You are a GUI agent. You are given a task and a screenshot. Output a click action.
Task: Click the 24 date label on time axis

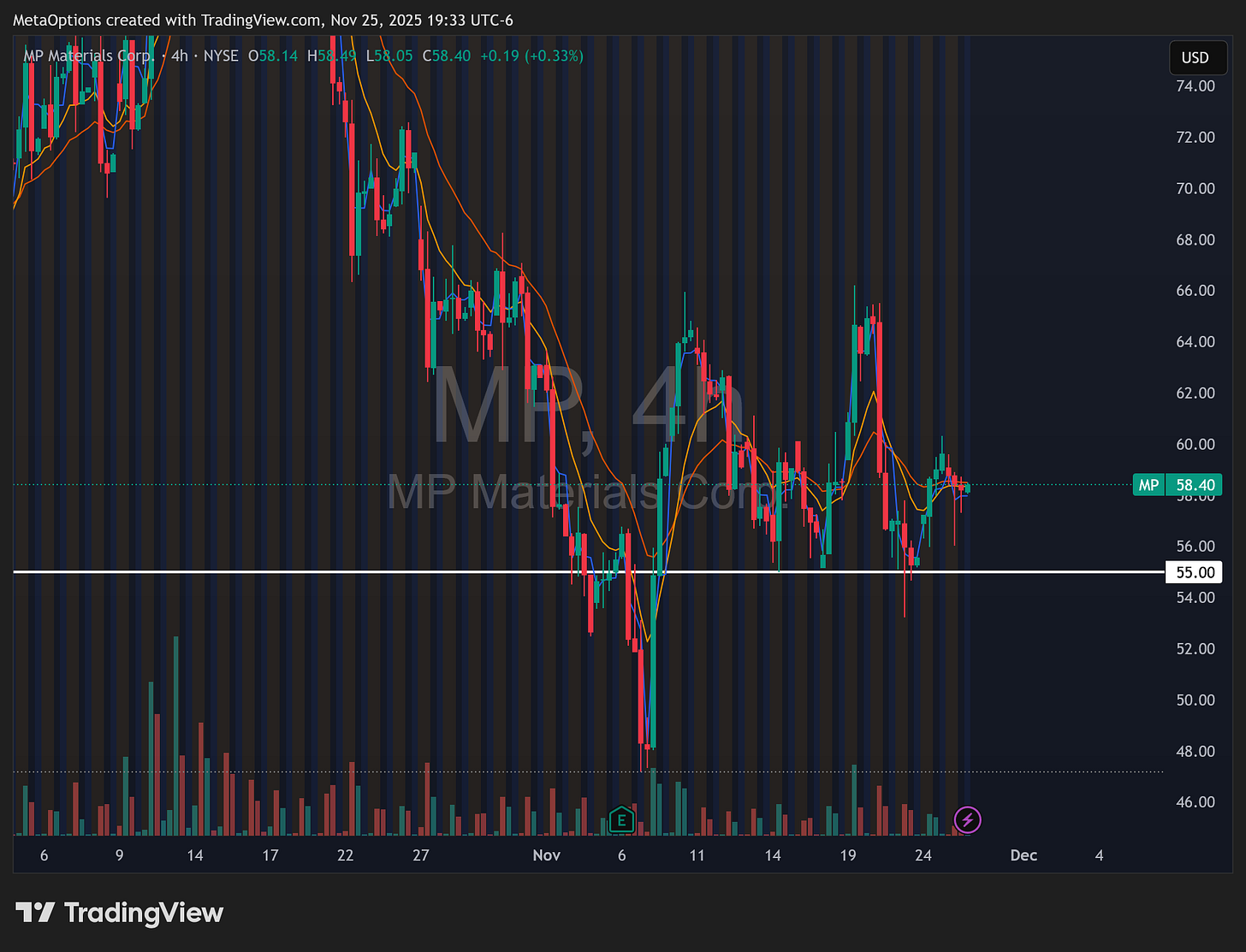[923, 854]
